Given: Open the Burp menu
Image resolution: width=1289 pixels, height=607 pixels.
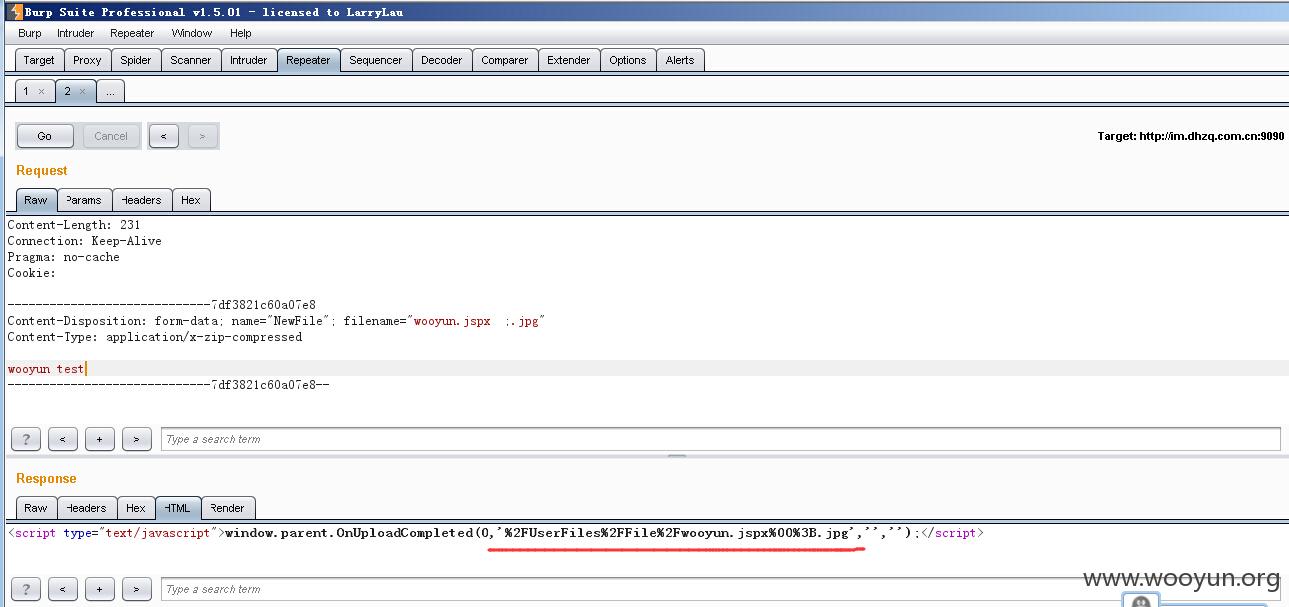Looking at the screenshot, I should click(30, 33).
